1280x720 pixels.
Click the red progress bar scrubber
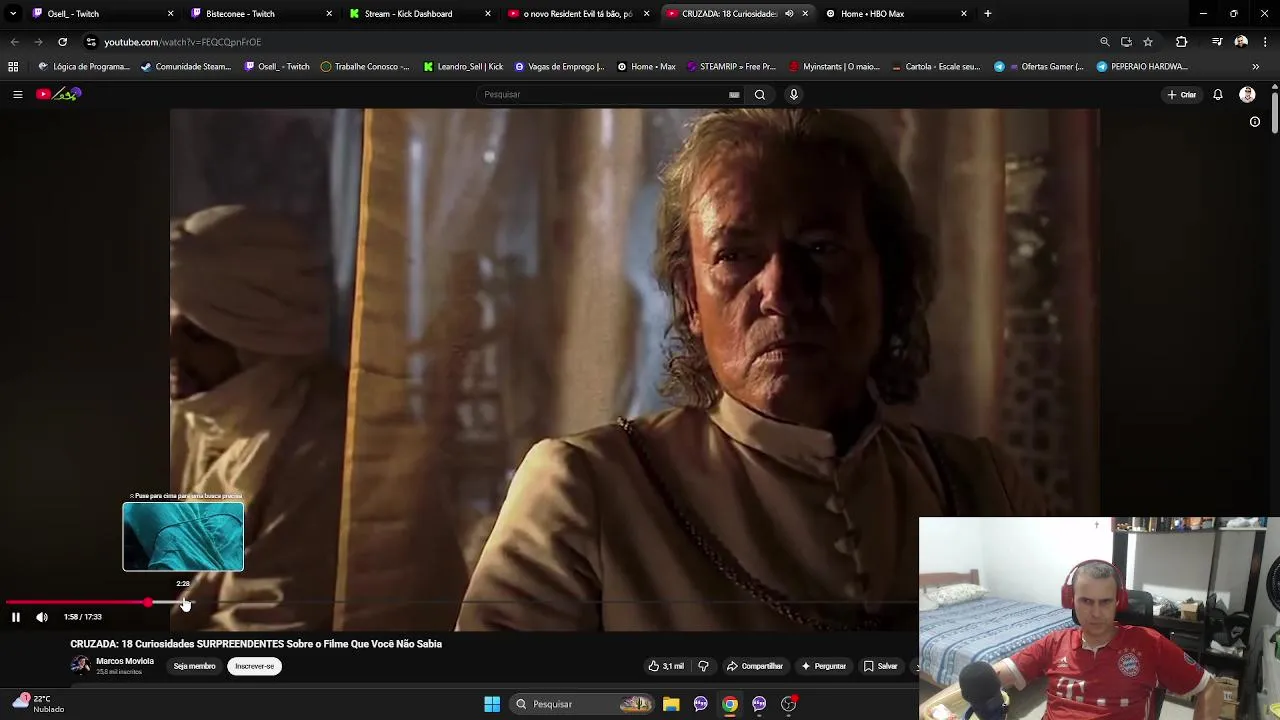[x=148, y=603]
